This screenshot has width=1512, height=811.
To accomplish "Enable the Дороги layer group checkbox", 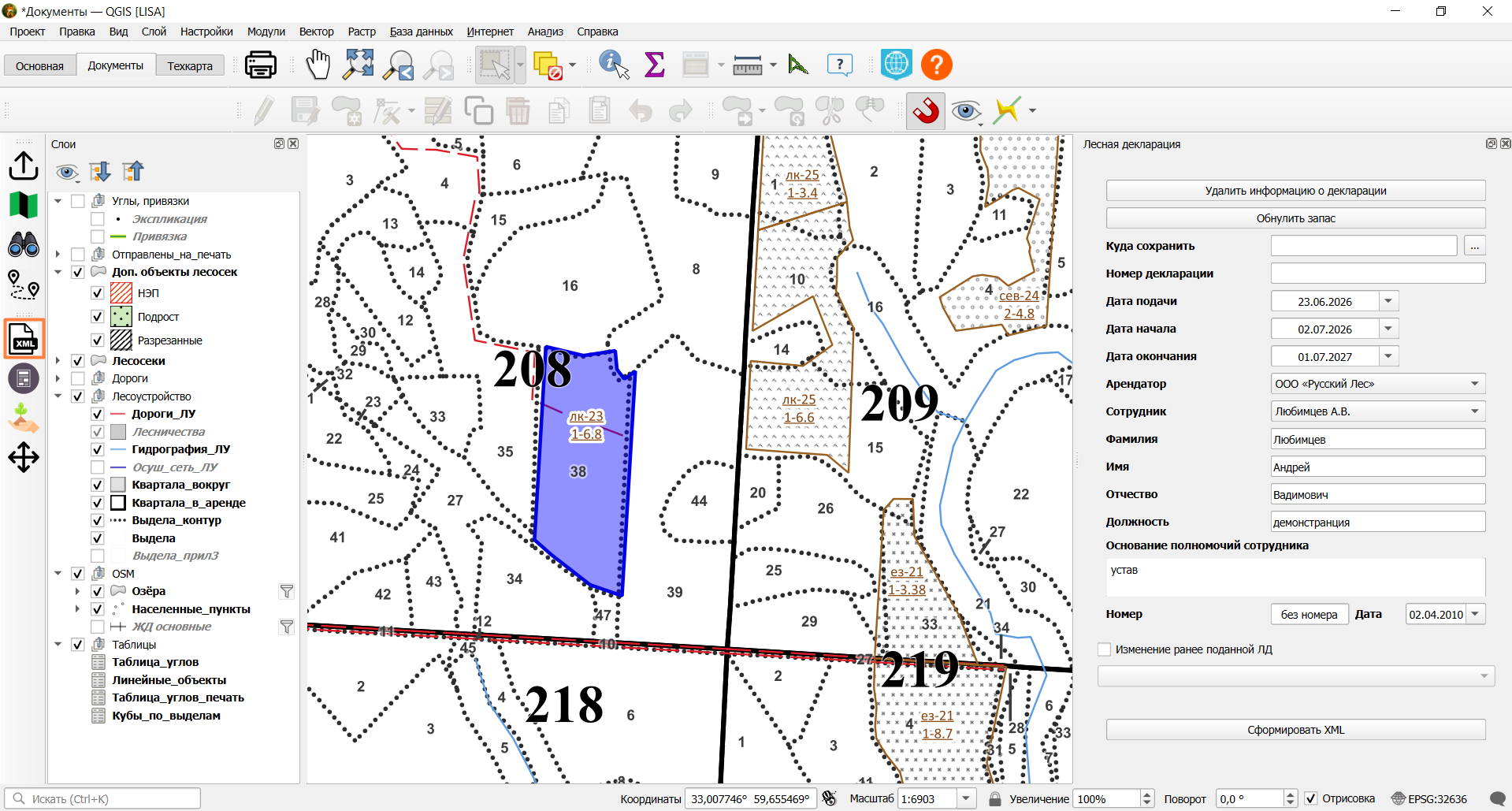I will [x=78, y=378].
